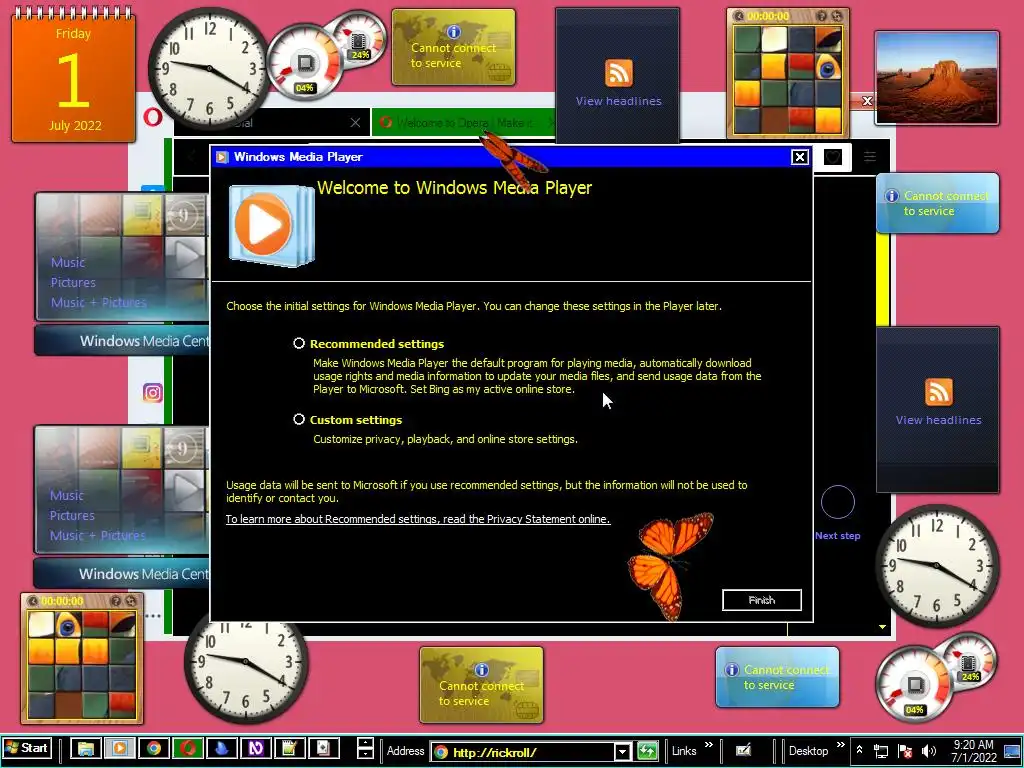The width and height of the screenshot is (1024, 768).
Task: Click solve icon on puzzle below Media Center gadget
Action: click(x=131, y=601)
